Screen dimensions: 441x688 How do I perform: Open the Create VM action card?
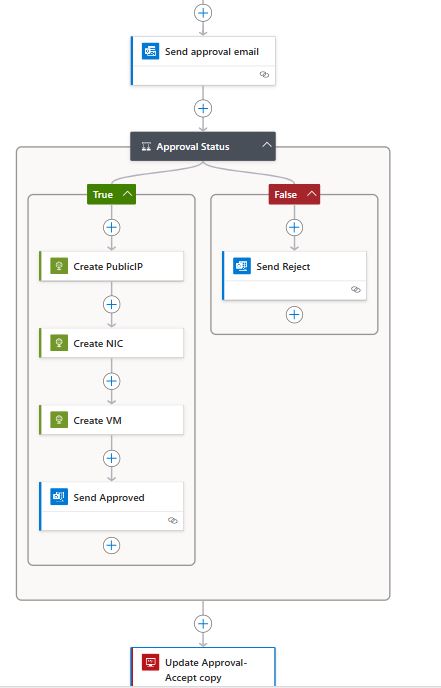pyautogui.click(x=111, y=420)
